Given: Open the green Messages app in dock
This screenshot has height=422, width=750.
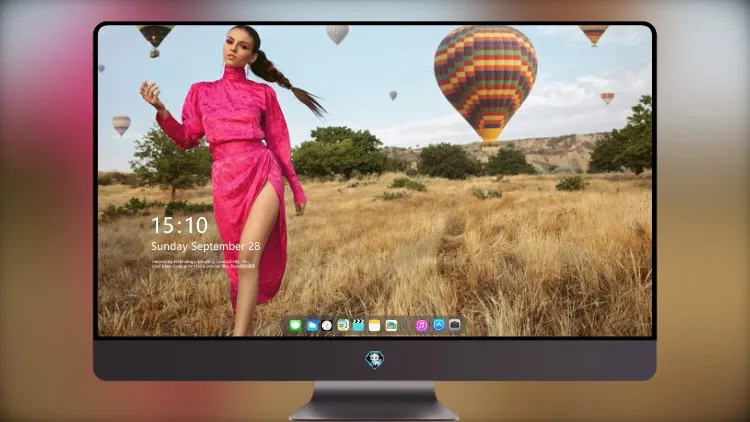Looking at the screenshot, I should coord(295,325).
